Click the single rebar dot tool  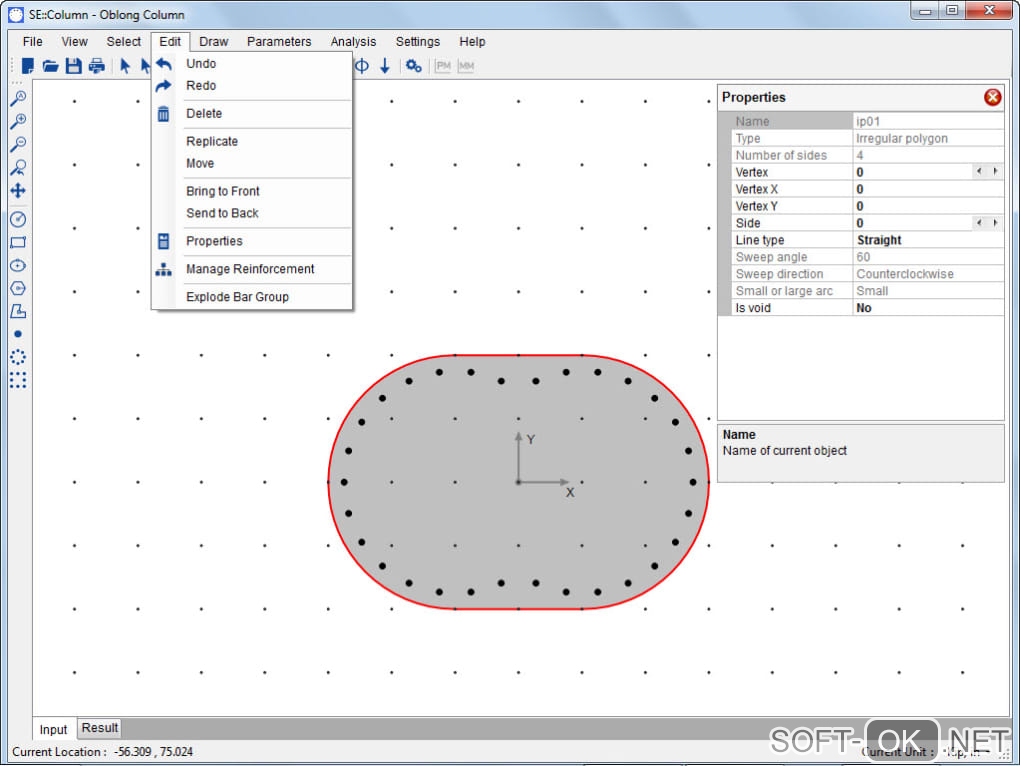(17, 334)
